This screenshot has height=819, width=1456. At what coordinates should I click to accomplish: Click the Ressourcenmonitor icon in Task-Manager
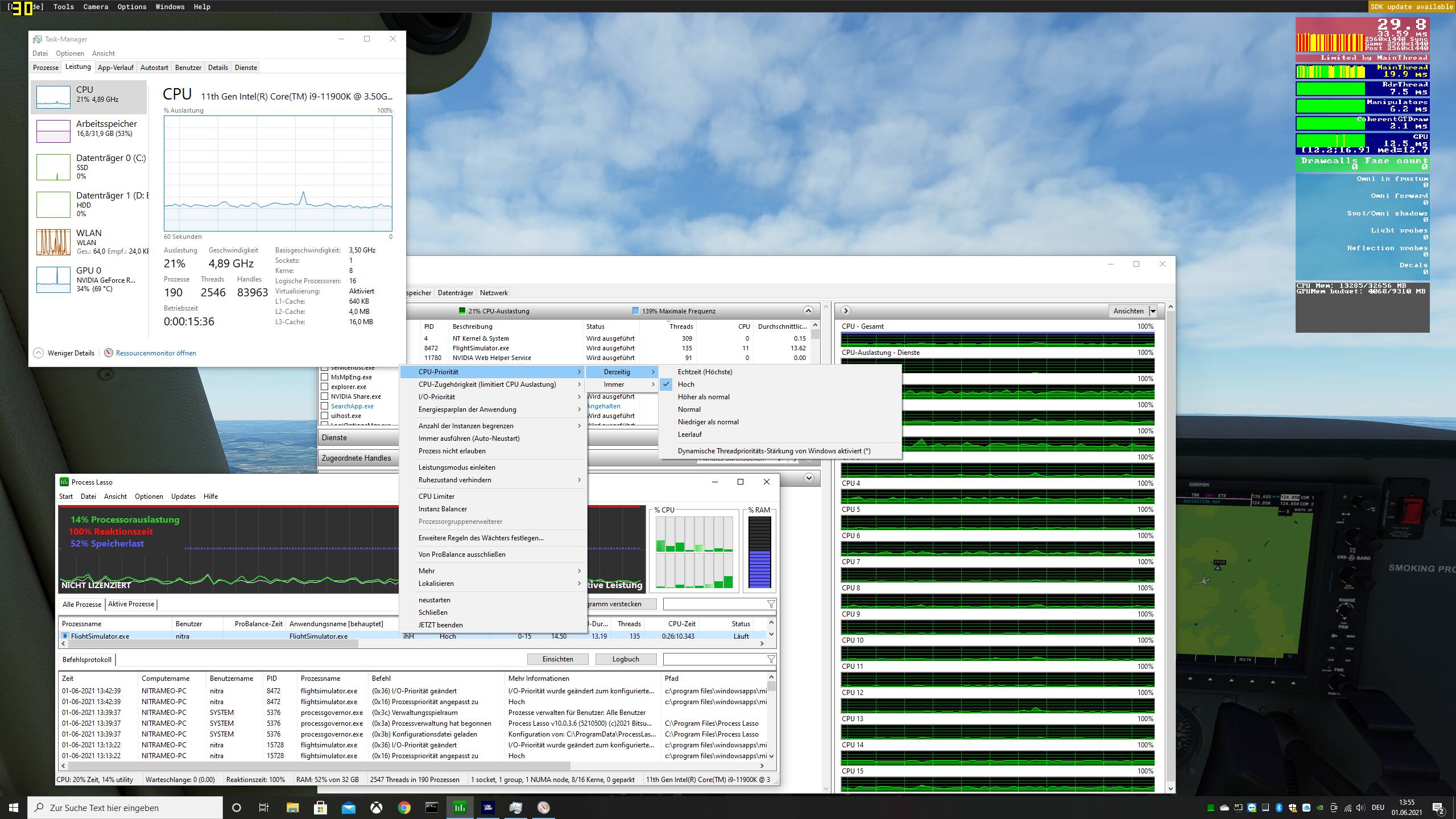tap(109, 353)
